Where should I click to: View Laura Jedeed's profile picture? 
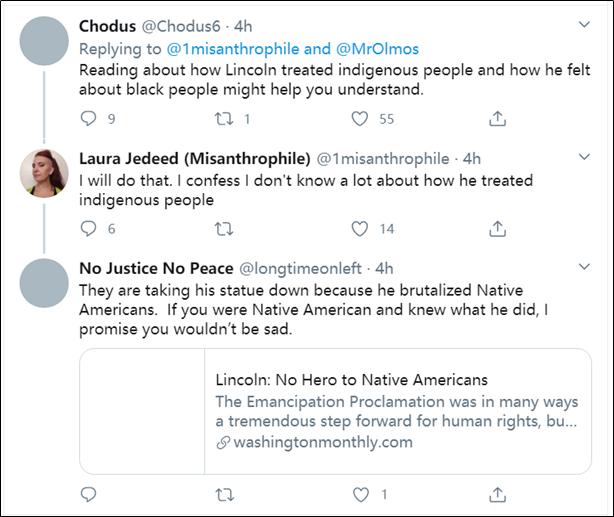(x=44, y=173)
